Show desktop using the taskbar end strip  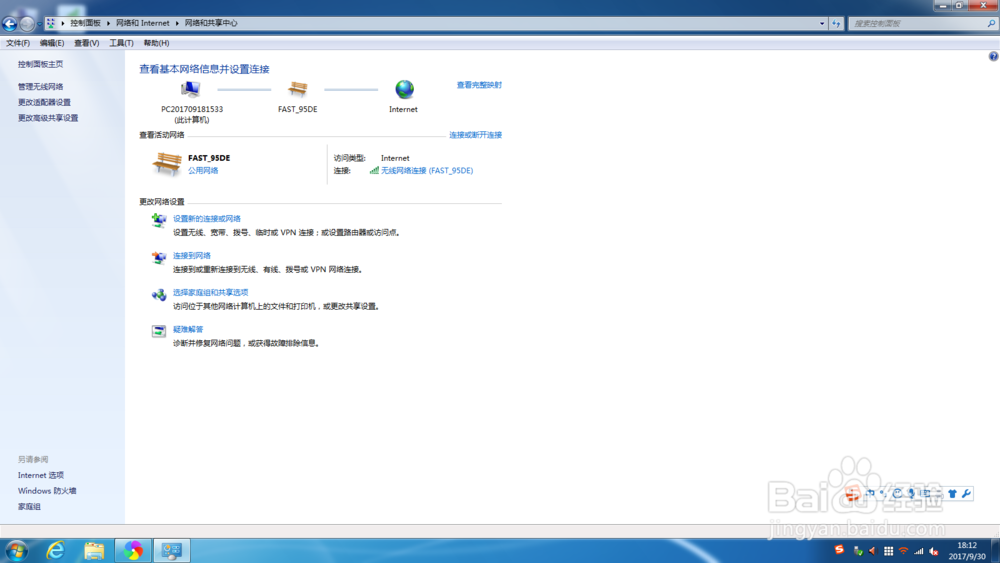[x=995, y=551]
